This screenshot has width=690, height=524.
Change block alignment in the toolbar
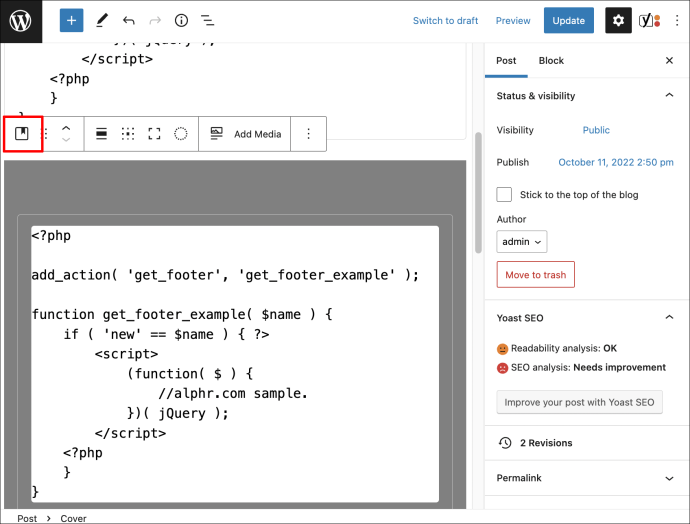(101, 134)
